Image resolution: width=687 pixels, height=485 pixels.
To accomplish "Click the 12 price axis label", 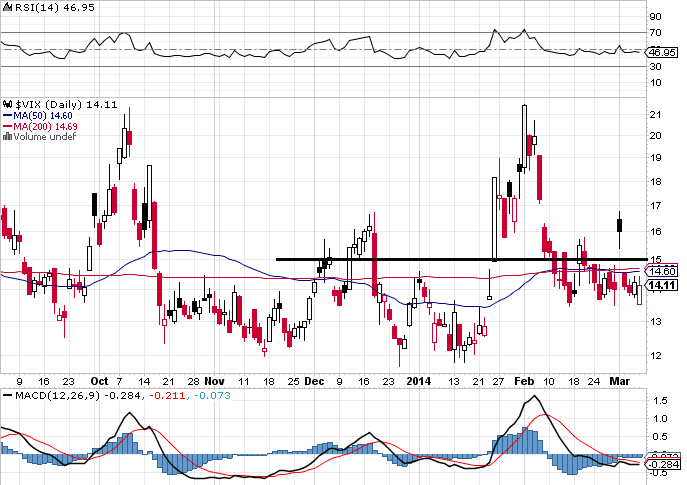I will pyautogui.click(x=656, y=355).
